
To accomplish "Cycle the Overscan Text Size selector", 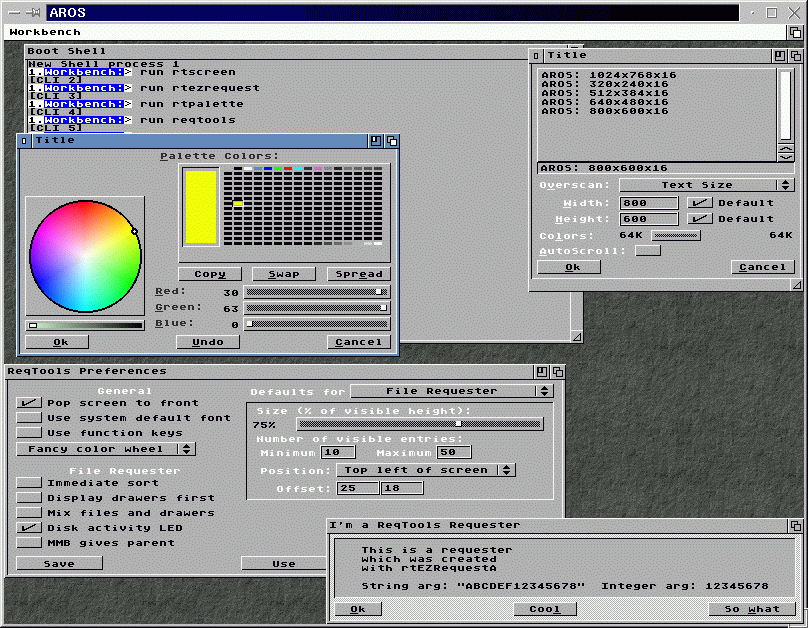I will pos(706,185).
